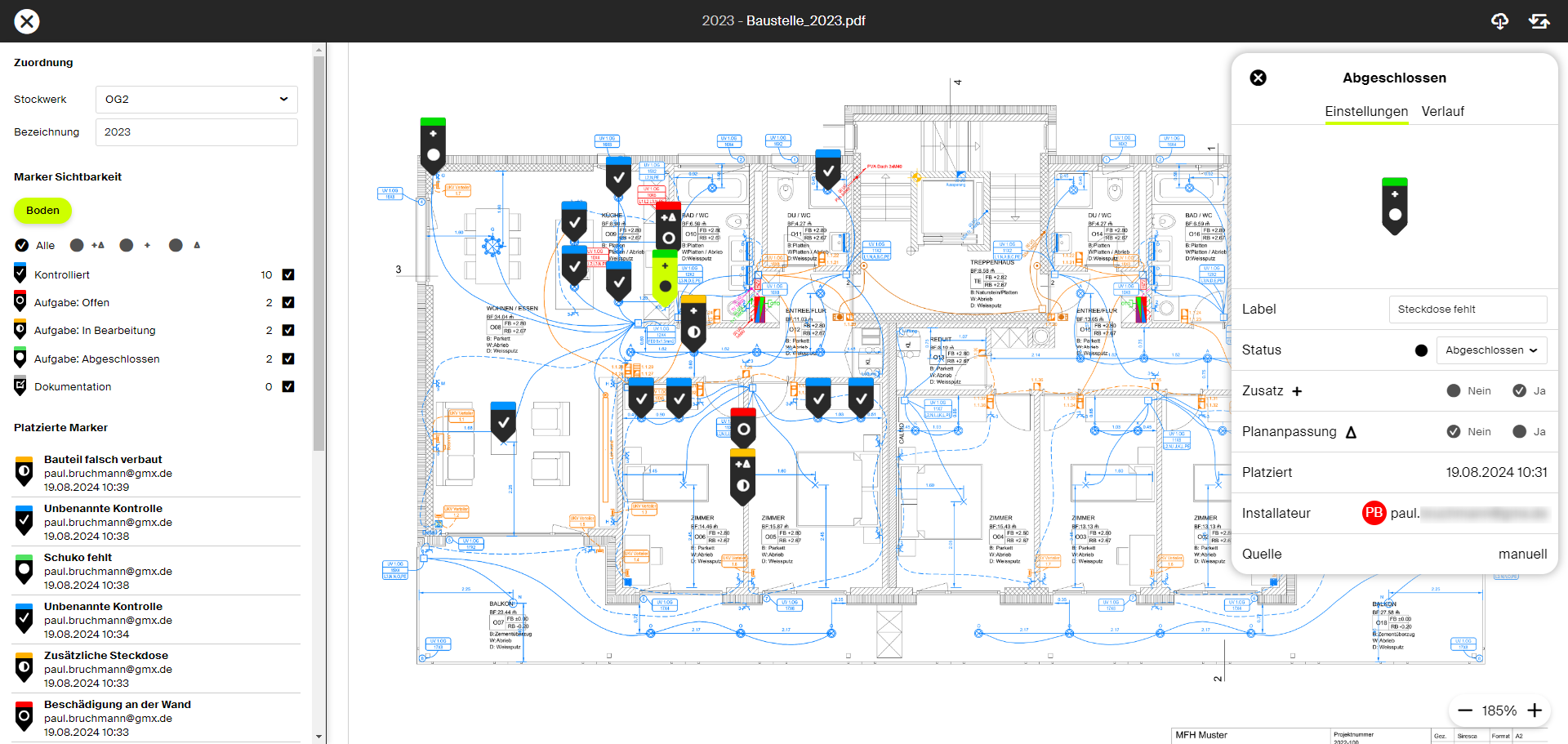Set Zusatz to Nein
The image size is (1568, 744).
tap(1454, 391)
